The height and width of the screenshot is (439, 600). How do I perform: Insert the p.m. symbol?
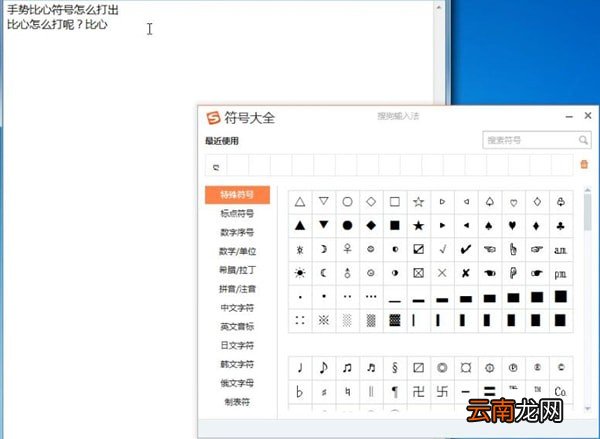[561, 273]
